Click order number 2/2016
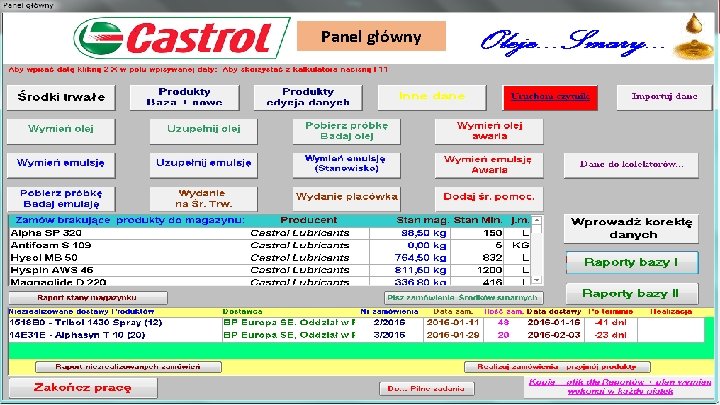Image resolution: width=720 pixels, height=405 pixels. (x=389, y=323)
